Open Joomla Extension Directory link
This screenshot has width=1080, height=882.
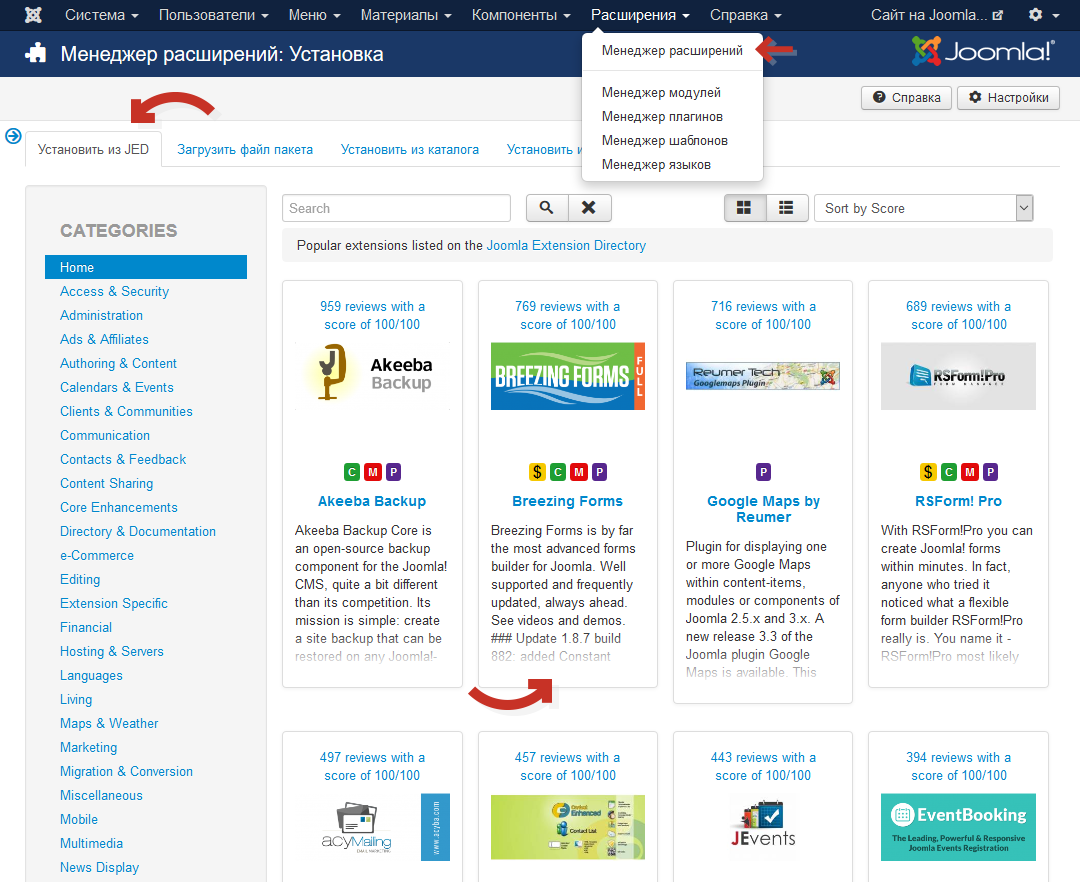coord(566,245)
